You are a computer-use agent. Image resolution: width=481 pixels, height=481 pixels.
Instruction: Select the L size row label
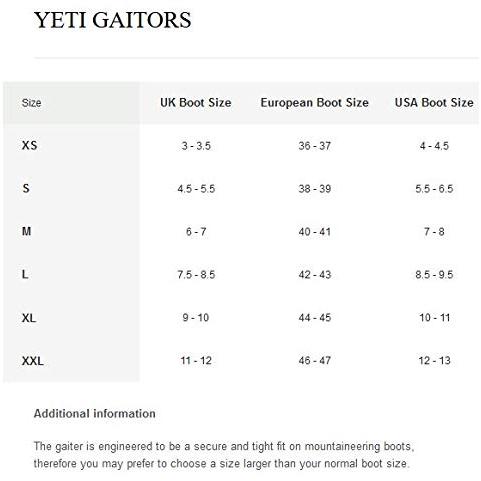[25, 274]
